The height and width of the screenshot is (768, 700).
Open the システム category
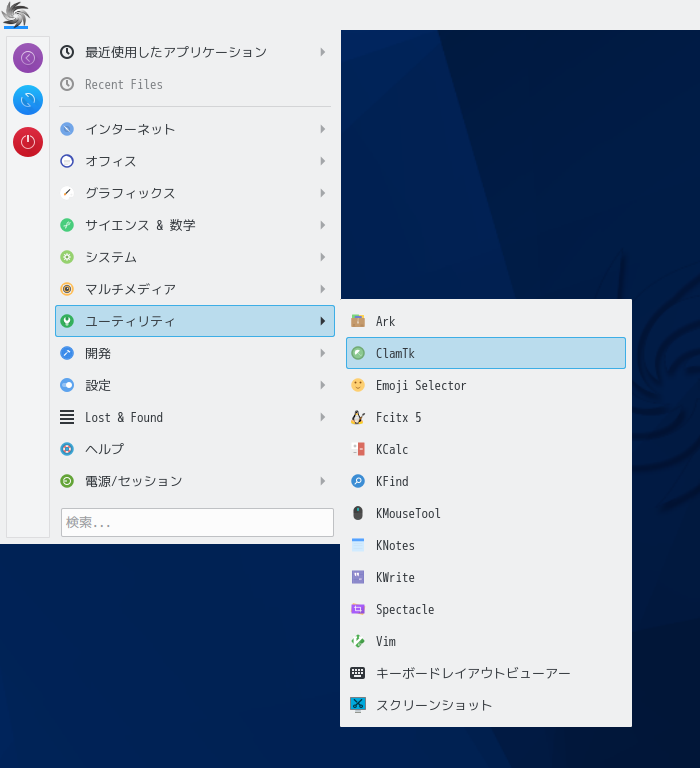coord(195,257)
